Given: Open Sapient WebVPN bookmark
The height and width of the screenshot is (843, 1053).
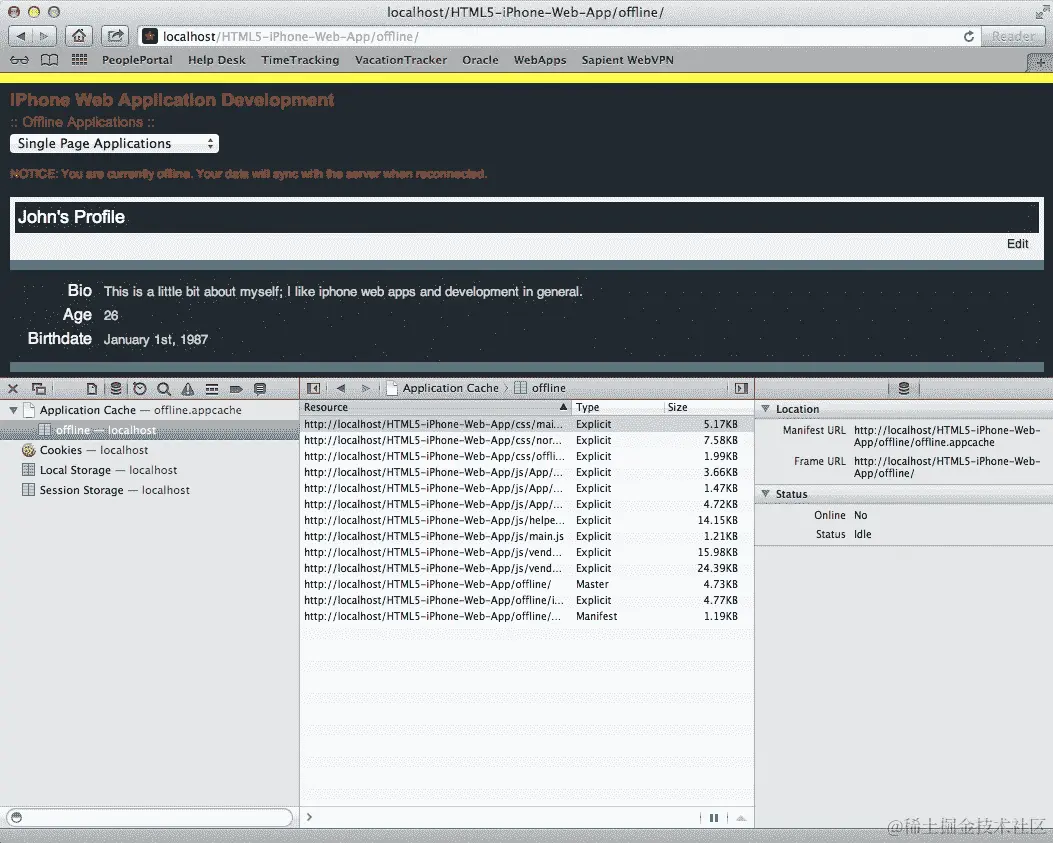Looking at the screenshot, I should point(627,60).
